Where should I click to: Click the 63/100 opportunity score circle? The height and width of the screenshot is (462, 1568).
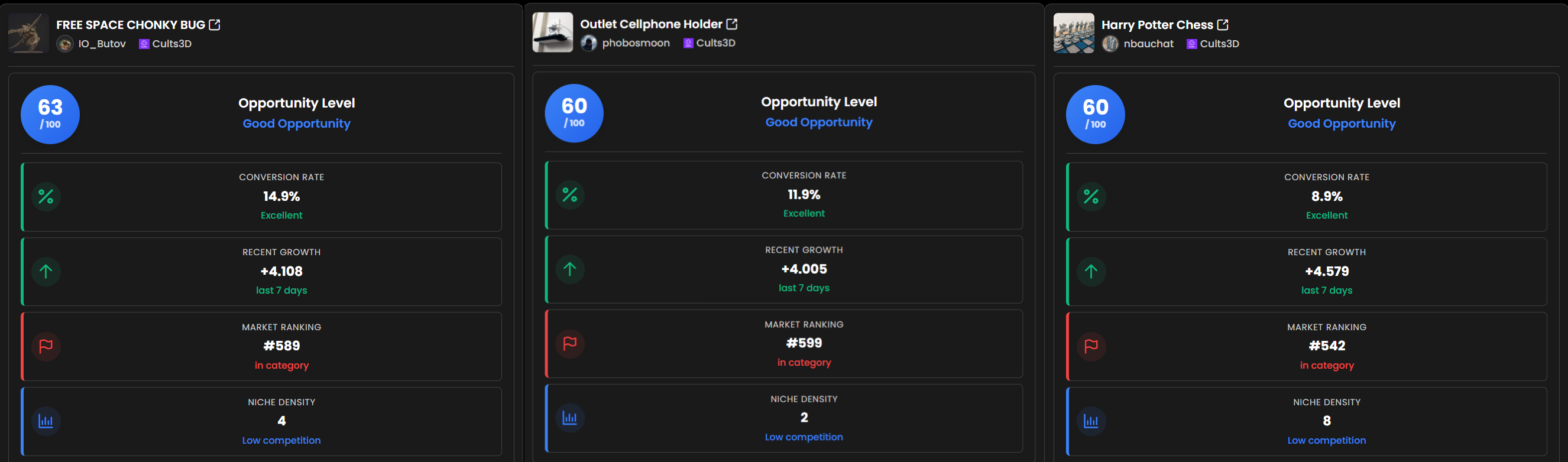[x=50, y=114]
